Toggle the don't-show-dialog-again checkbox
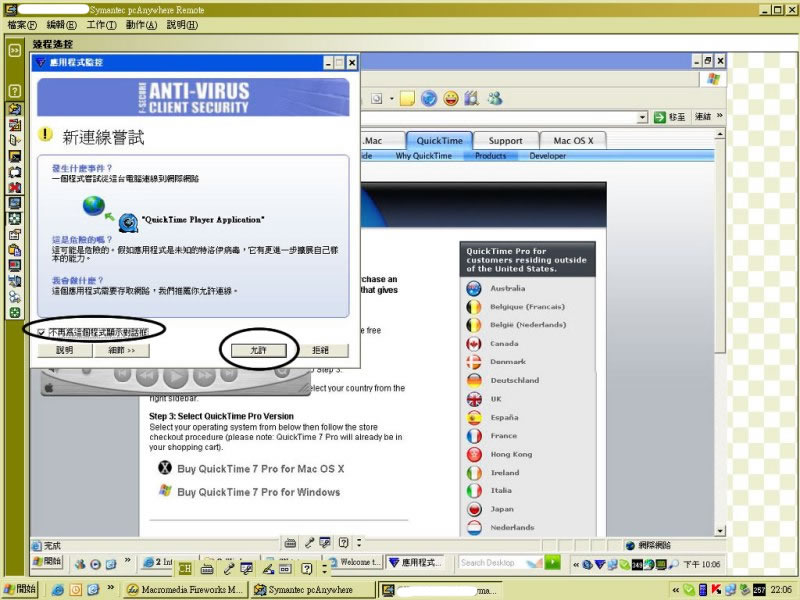800x600 pixels. pyautogui.click(x=41, y=333)
